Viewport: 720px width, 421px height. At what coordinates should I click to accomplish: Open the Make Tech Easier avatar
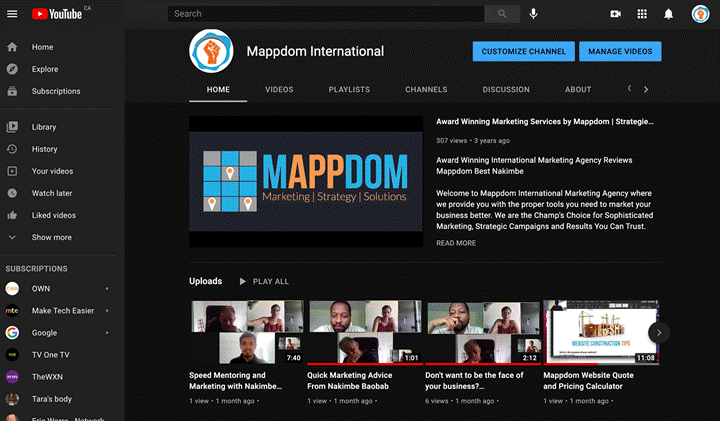tap(12, 310)
